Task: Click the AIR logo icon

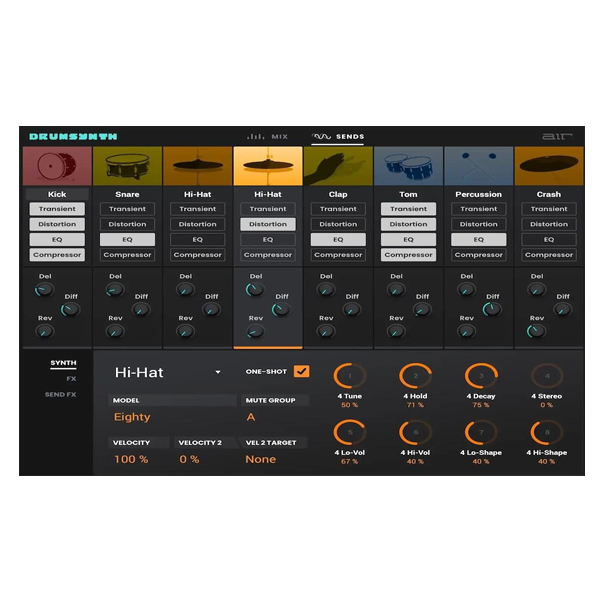Action: [x=557, y=136]
